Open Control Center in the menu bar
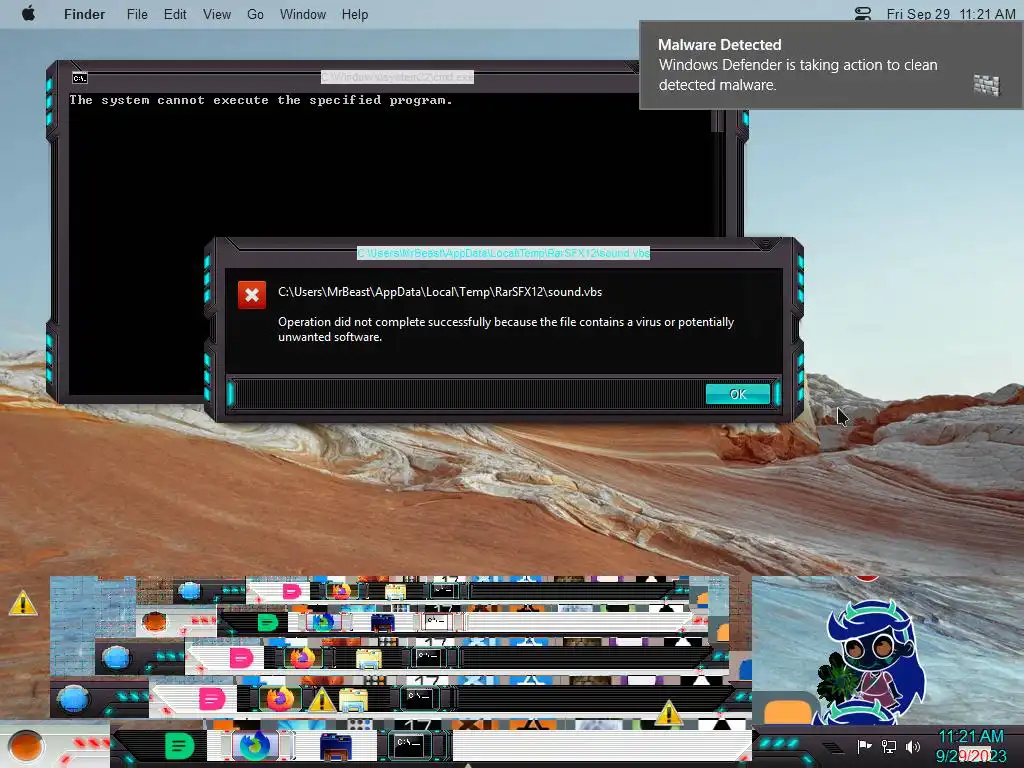Screen dimensions: 1024x768 coord(863,14)
